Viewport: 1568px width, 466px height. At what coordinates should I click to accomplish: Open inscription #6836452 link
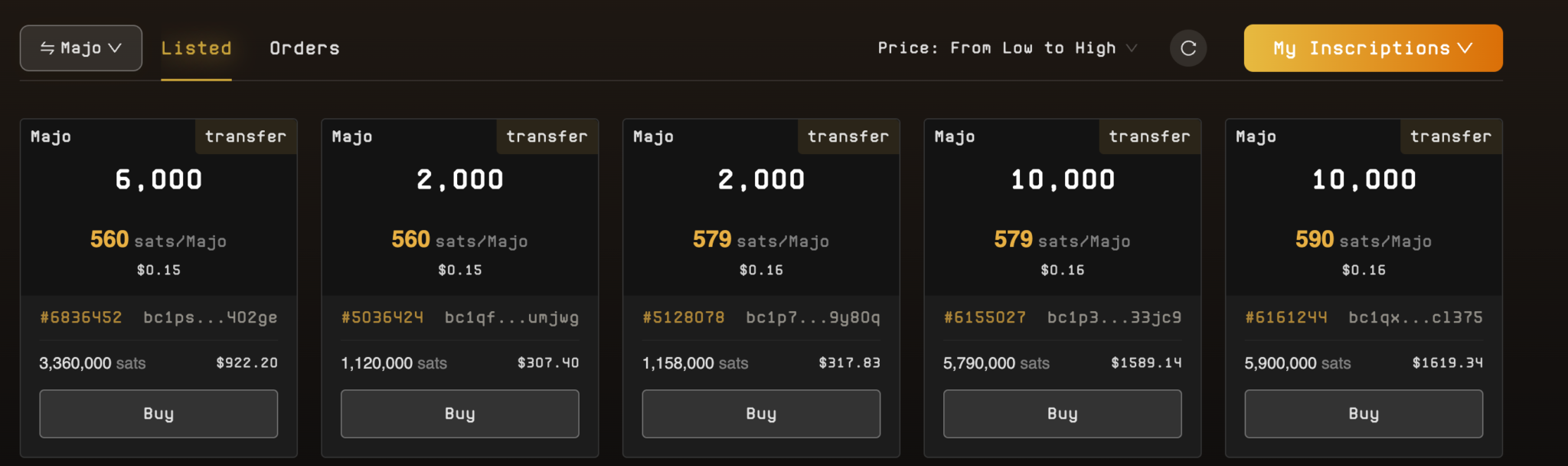click(x=81, y=317)
